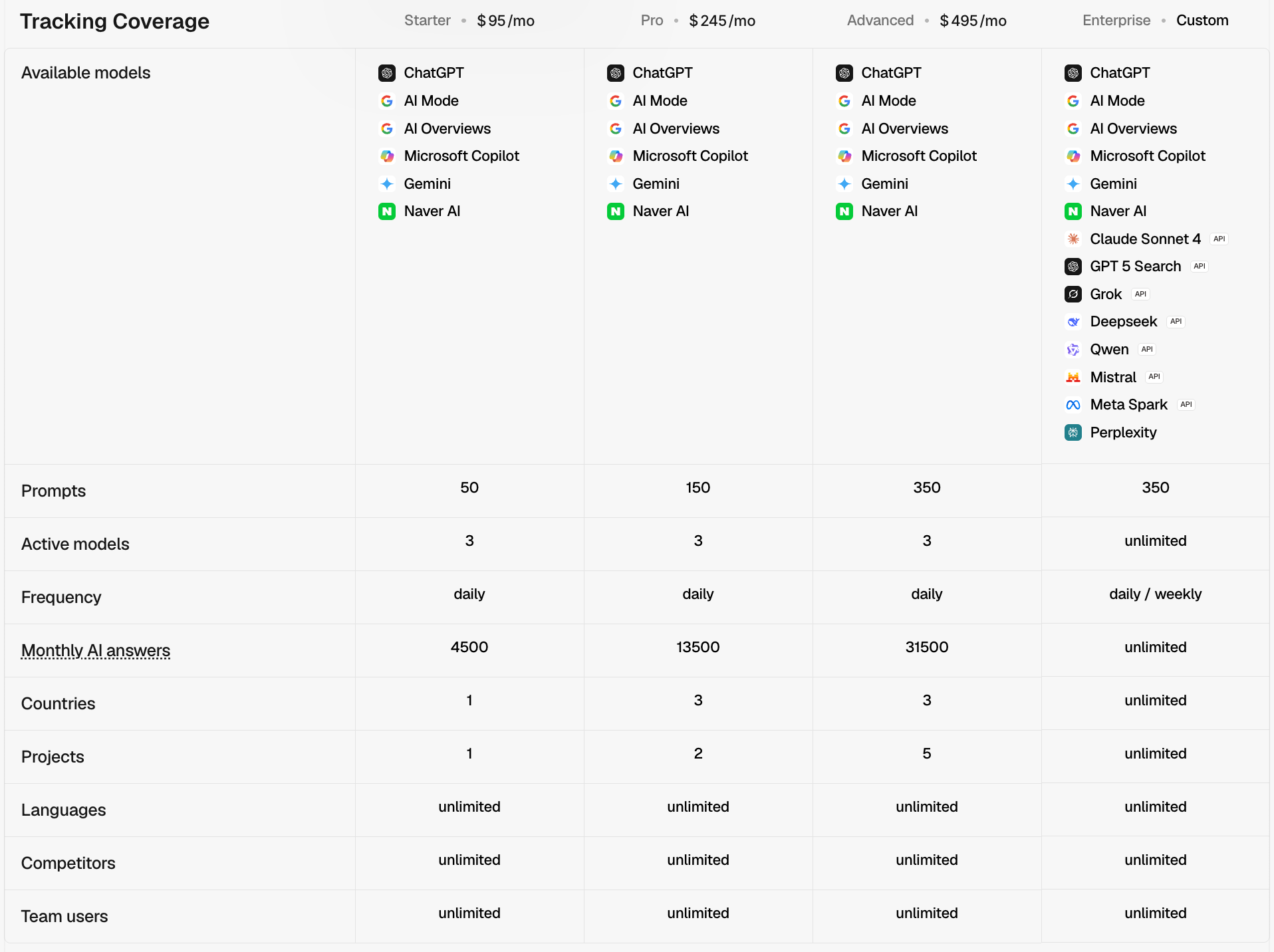The image size is (1274, 952).
Task: Click the 4500 Monthly AI answers value
Action: pos(469,648)
